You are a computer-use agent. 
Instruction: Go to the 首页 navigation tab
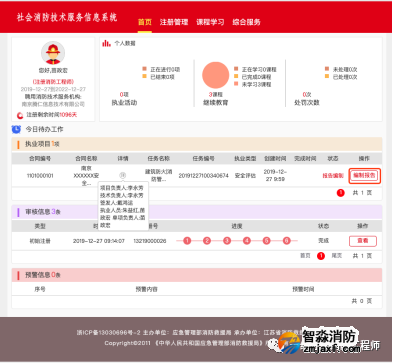coord(145,22)
